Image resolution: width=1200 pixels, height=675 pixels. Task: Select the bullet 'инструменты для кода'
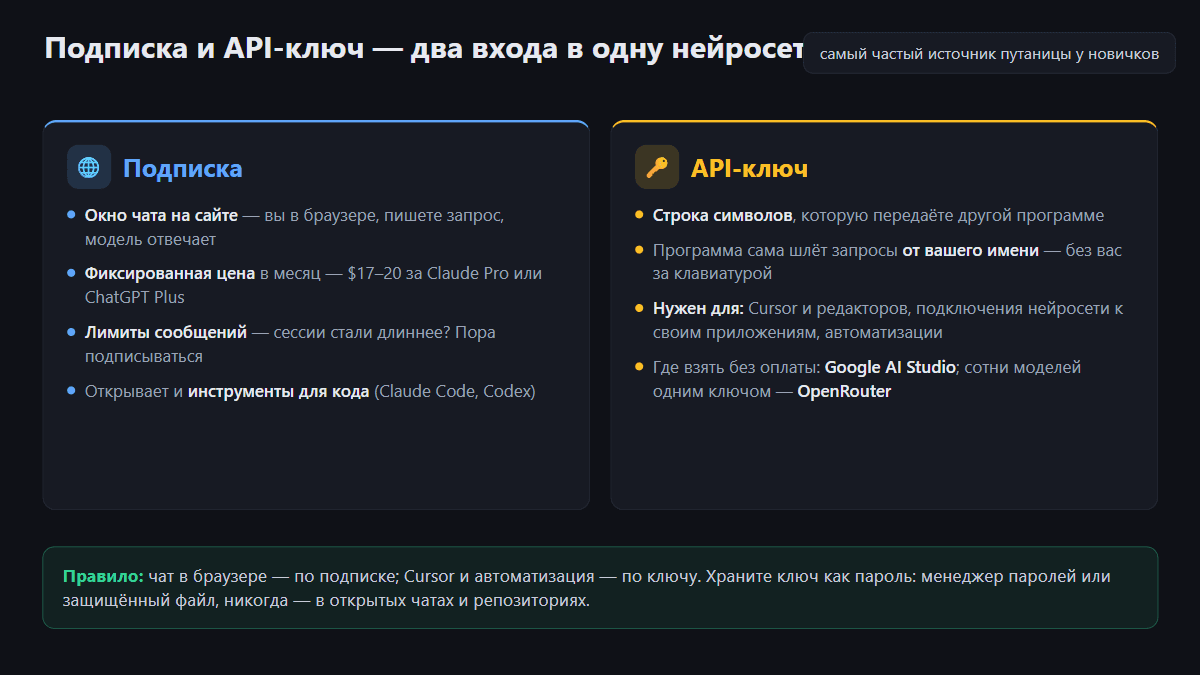[302, 391]
